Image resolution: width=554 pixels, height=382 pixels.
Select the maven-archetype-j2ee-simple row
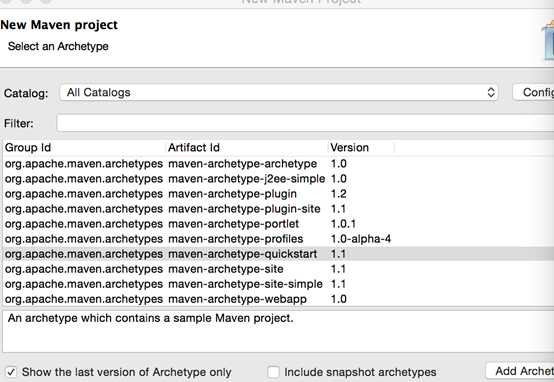[278, 179]
